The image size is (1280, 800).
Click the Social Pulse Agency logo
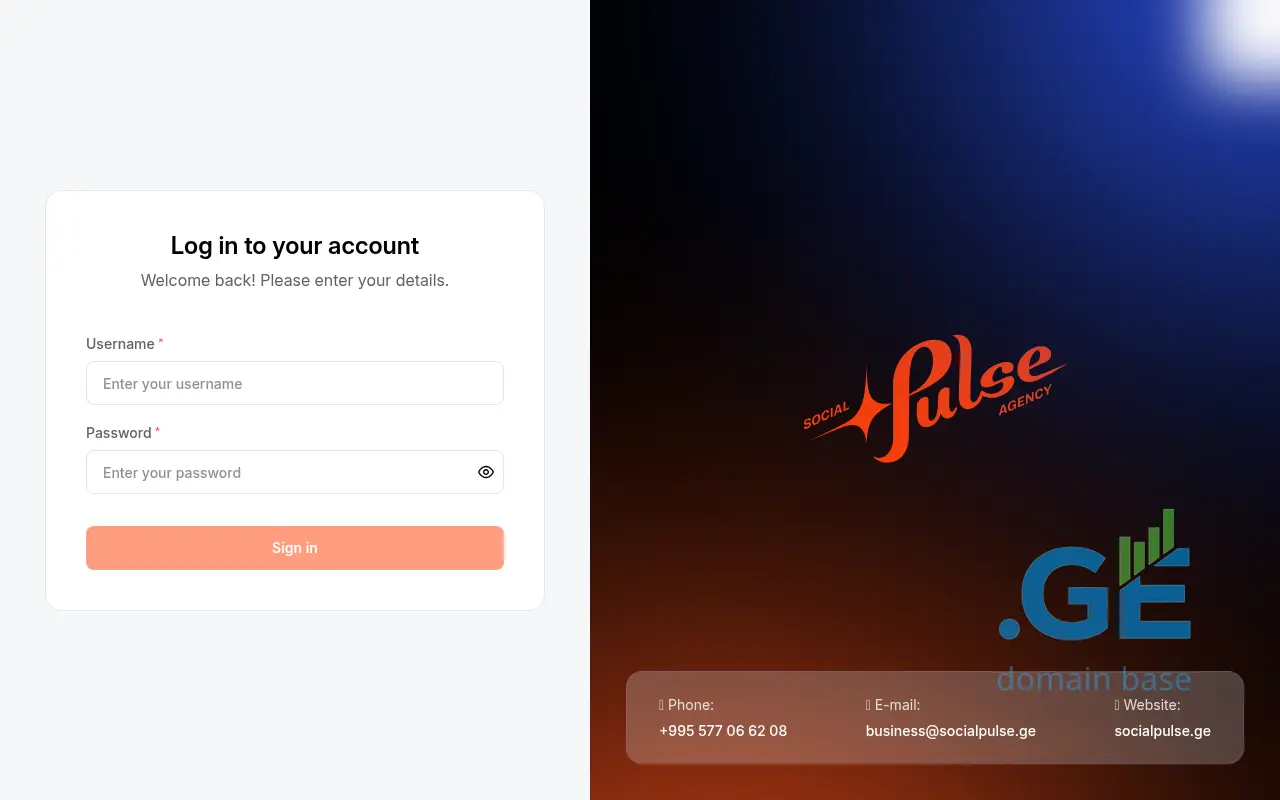pyautogui.click(x=935, y=398)
